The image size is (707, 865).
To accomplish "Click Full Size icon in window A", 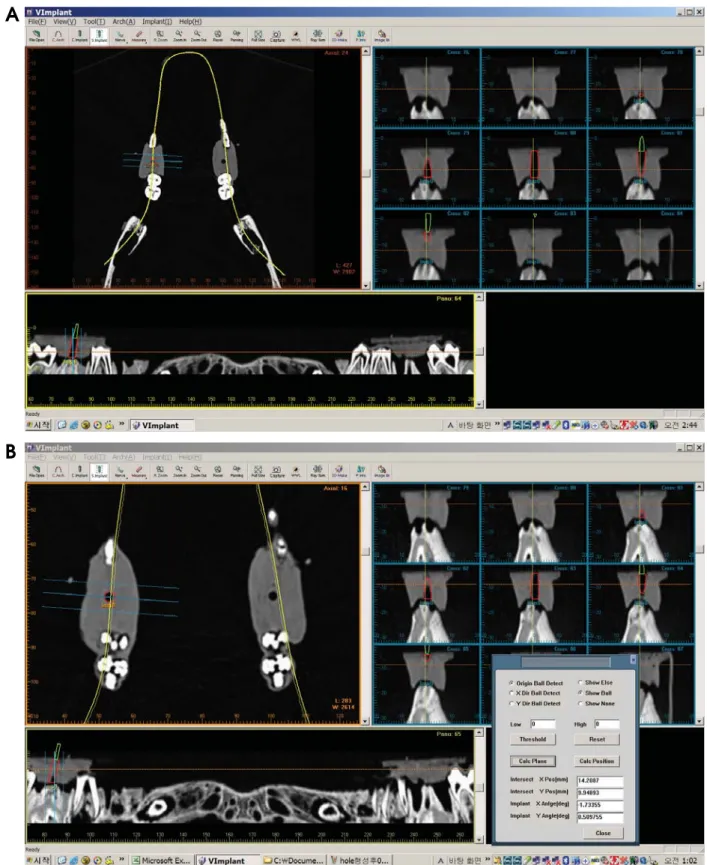I will point(258,36).
